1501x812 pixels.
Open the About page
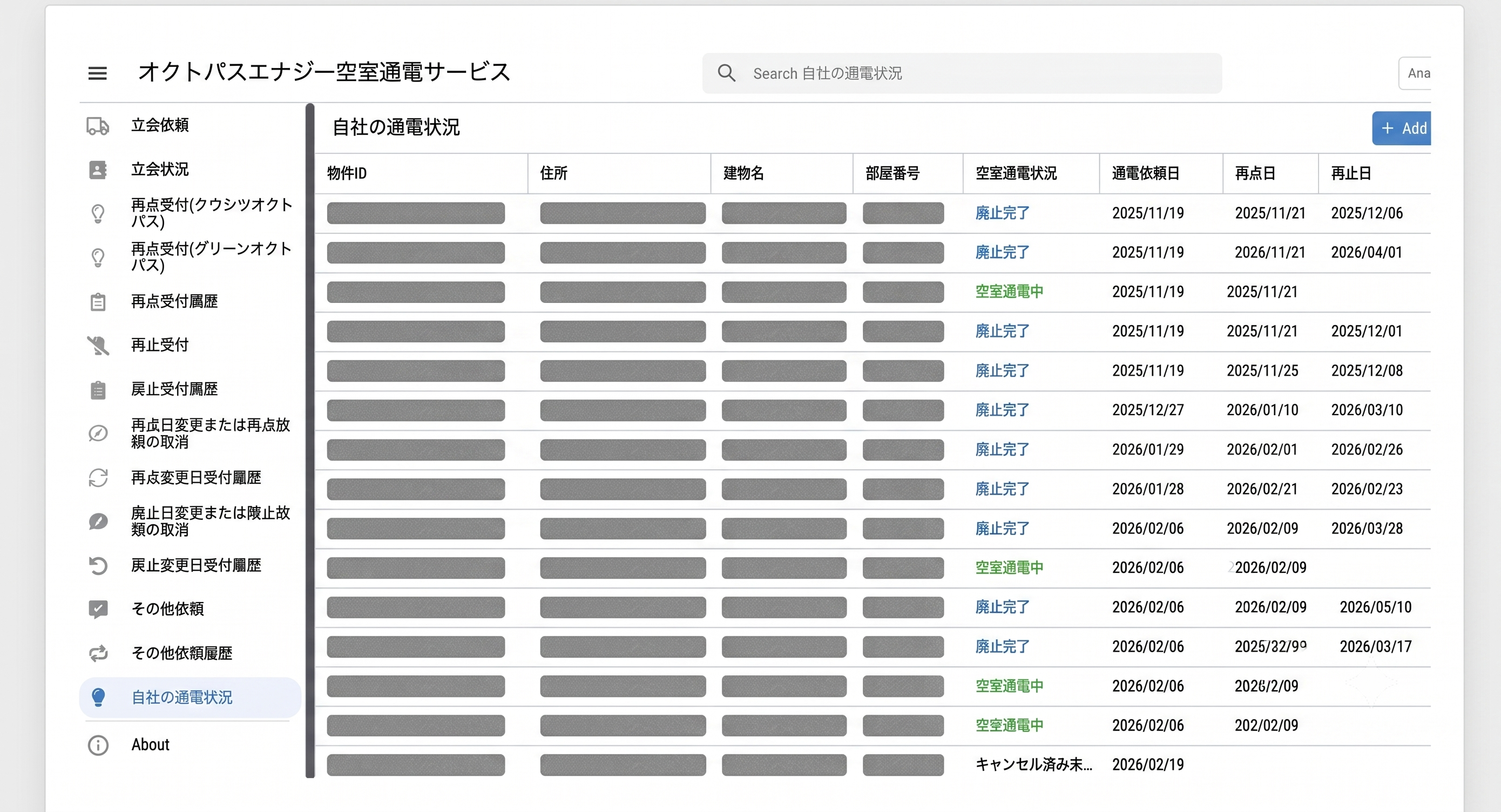pyautogui.click(x=150, y=745)
